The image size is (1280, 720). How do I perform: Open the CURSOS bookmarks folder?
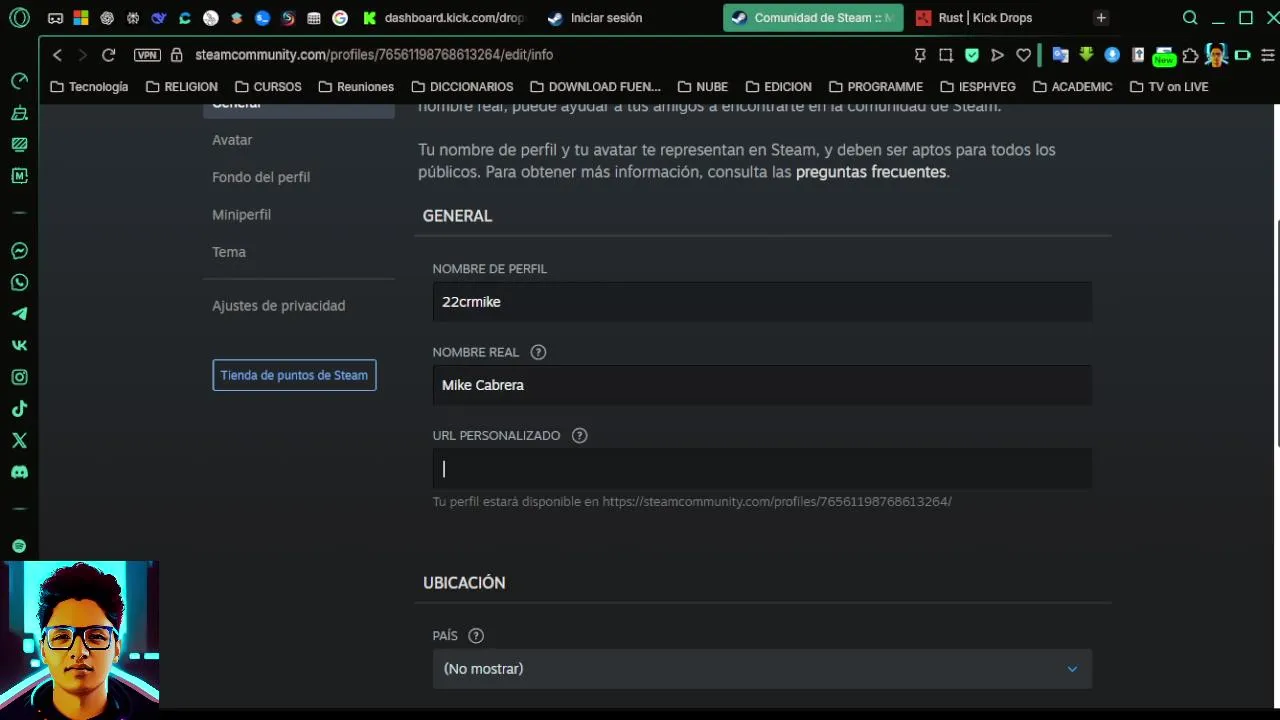click(268, 87)
